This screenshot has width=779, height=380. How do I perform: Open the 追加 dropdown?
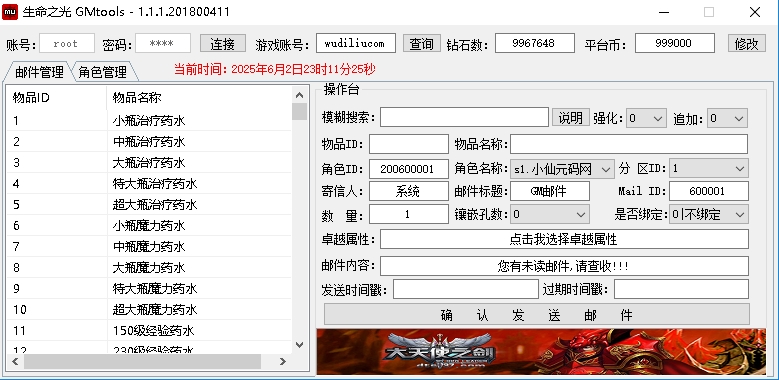pyautogui.click(x=727, y=118)
